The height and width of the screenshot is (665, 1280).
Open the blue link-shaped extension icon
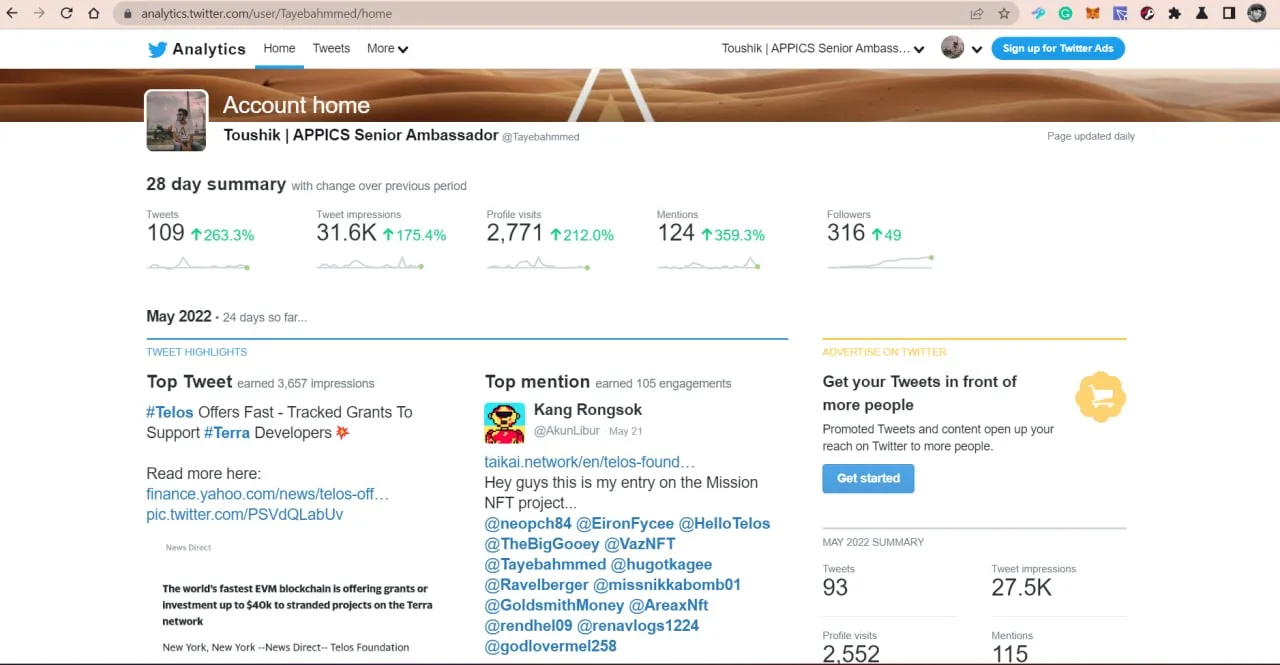(1039, 14)
